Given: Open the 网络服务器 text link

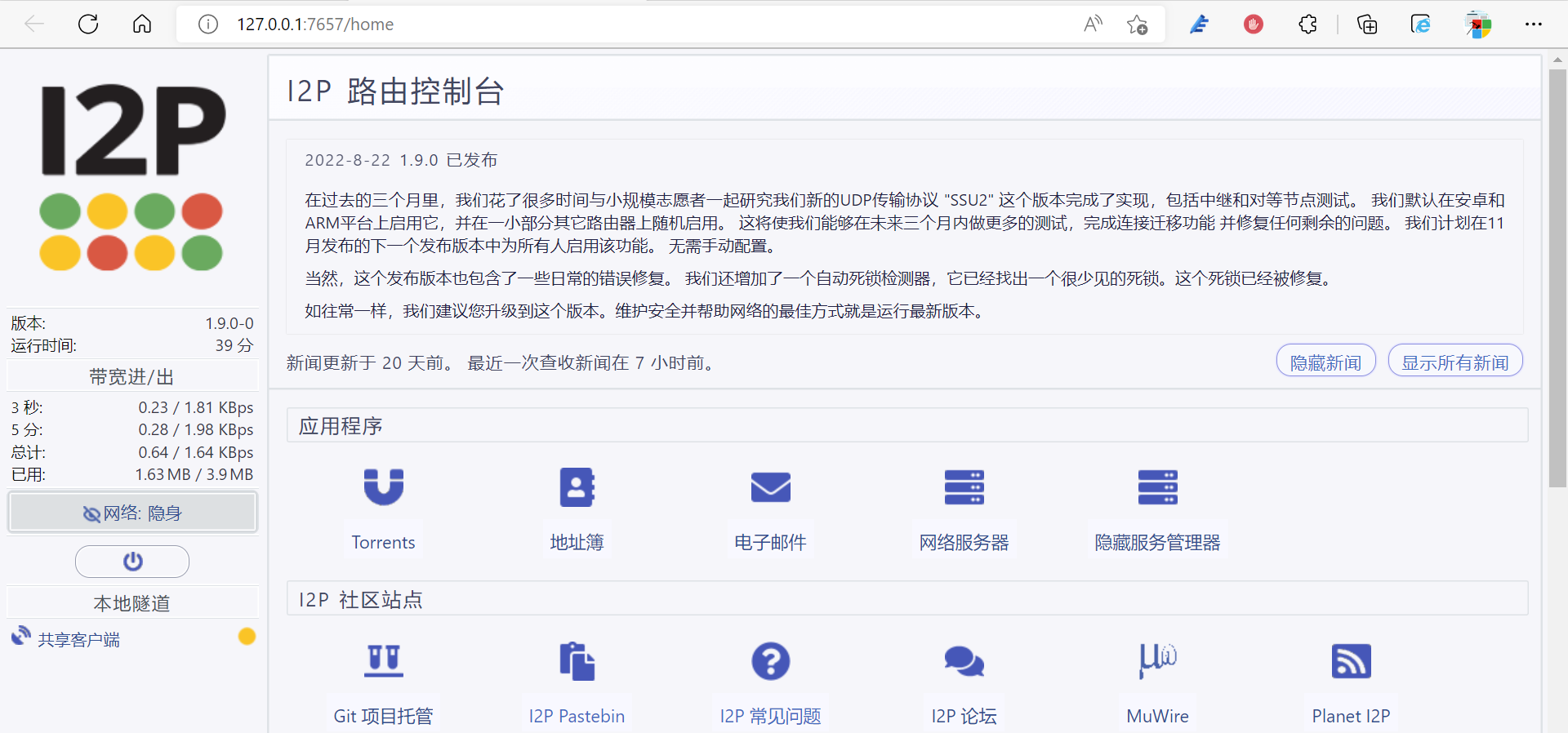Looking at the screenshot, I should click(964, 542).
